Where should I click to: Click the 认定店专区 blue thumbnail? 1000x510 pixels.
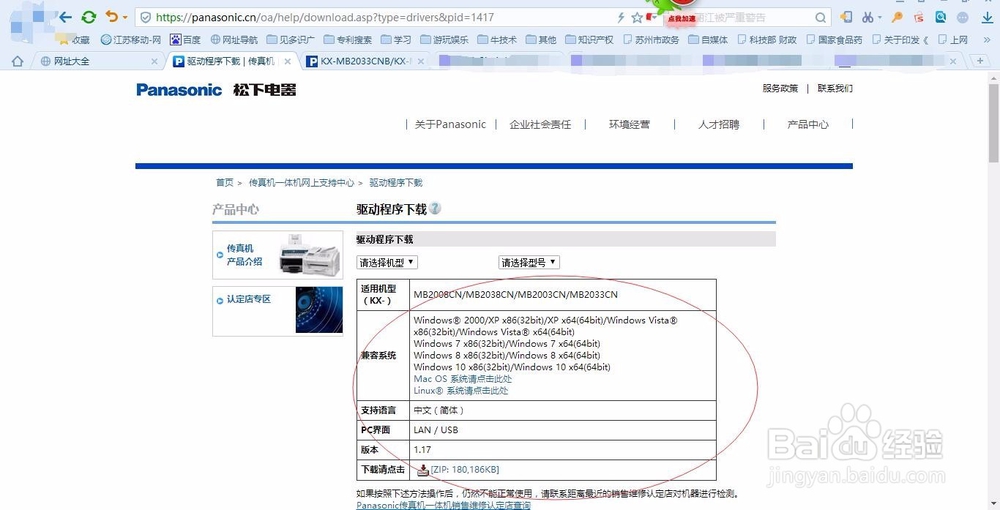(x=319, y=310)
